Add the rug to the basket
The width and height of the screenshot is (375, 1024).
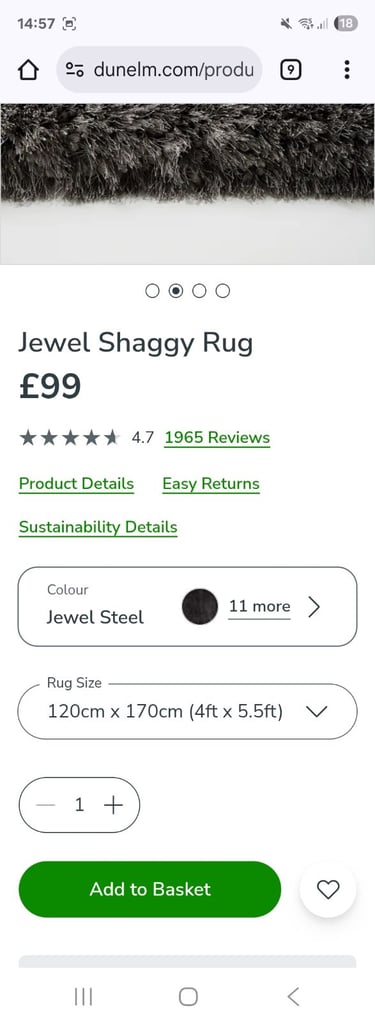point(150,889)
